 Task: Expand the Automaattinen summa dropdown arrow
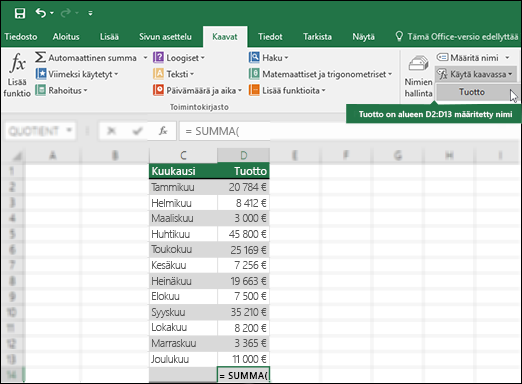point(145,58)
